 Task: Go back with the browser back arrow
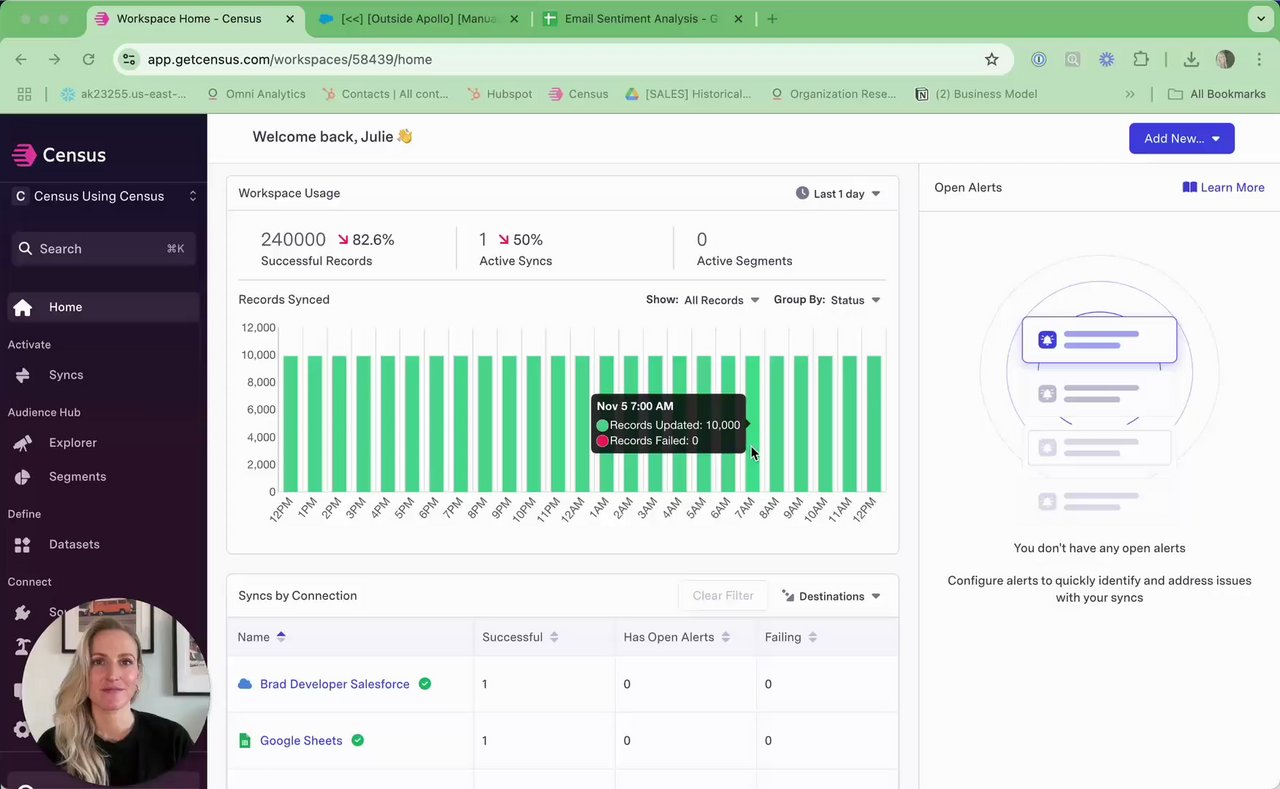tap(21, 59)
